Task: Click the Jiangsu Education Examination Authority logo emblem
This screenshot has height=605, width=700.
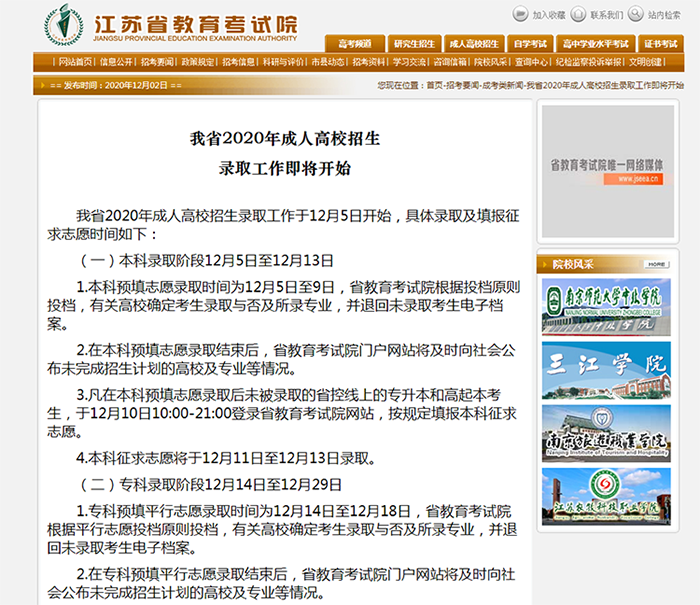Action: point(64,25)
